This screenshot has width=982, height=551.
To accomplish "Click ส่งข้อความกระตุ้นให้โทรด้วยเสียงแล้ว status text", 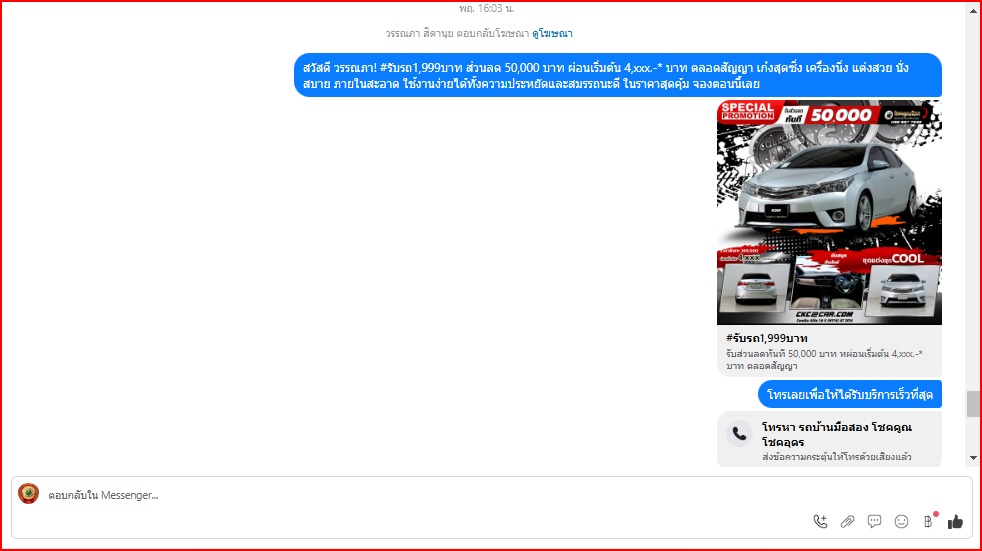I will [837, 457].
